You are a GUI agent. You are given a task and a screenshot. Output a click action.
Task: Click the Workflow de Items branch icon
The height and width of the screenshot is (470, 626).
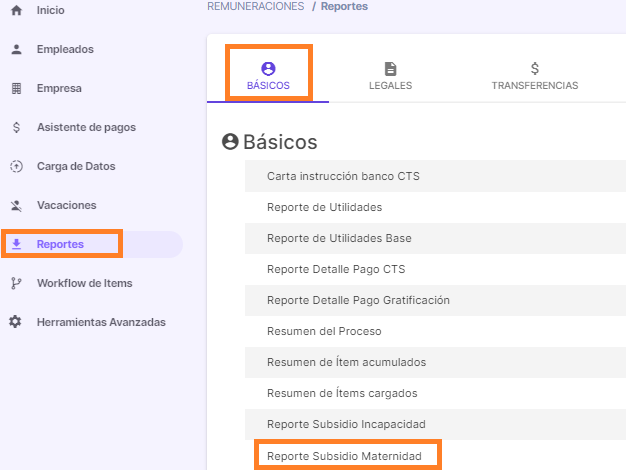click(x=16, y=283)
